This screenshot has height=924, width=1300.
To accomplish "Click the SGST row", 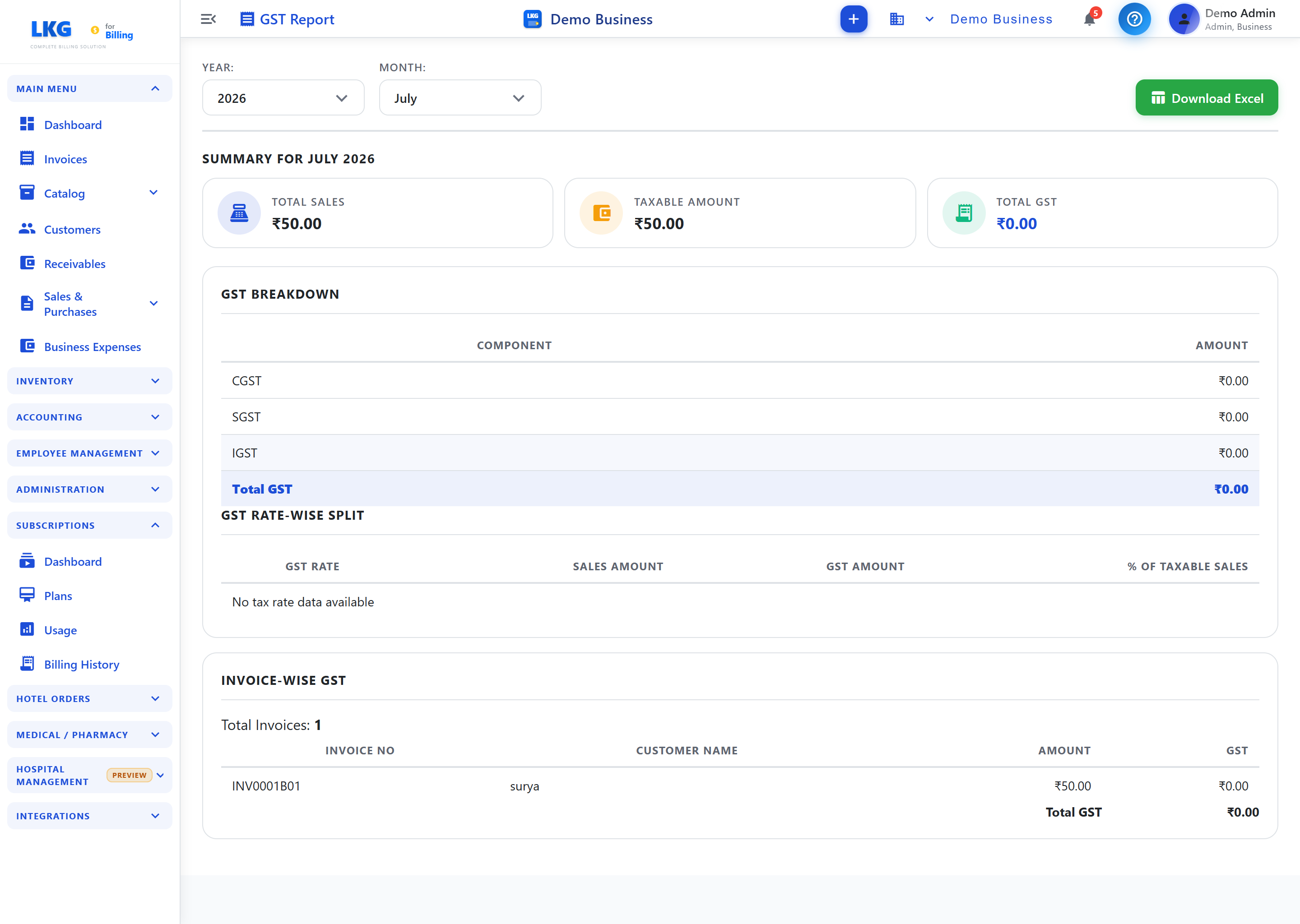I will pyautogui.click(x=739, y=417).
